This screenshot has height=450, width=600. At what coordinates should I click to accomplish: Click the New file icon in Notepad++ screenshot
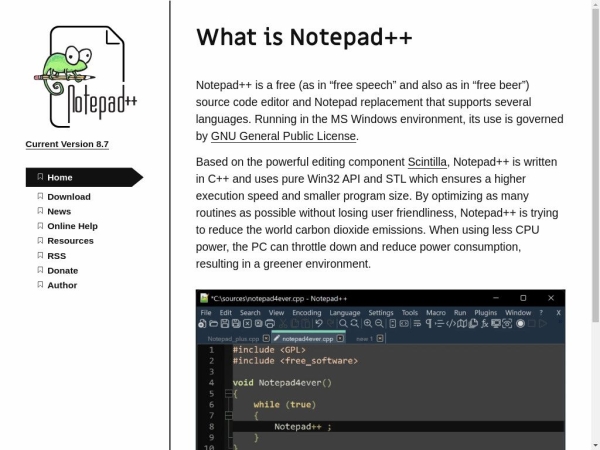point(202,324)
